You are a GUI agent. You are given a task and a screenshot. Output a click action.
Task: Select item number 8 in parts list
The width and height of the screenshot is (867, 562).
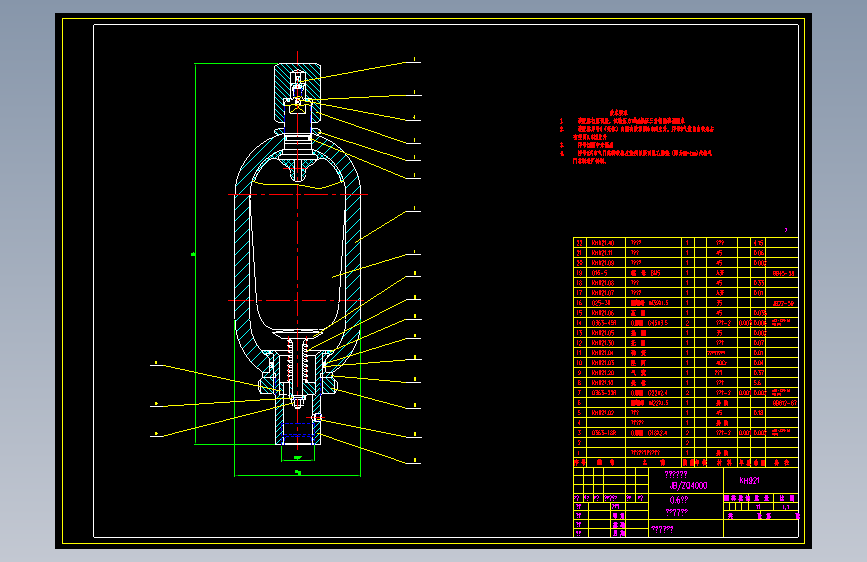(x=579, y=382)
